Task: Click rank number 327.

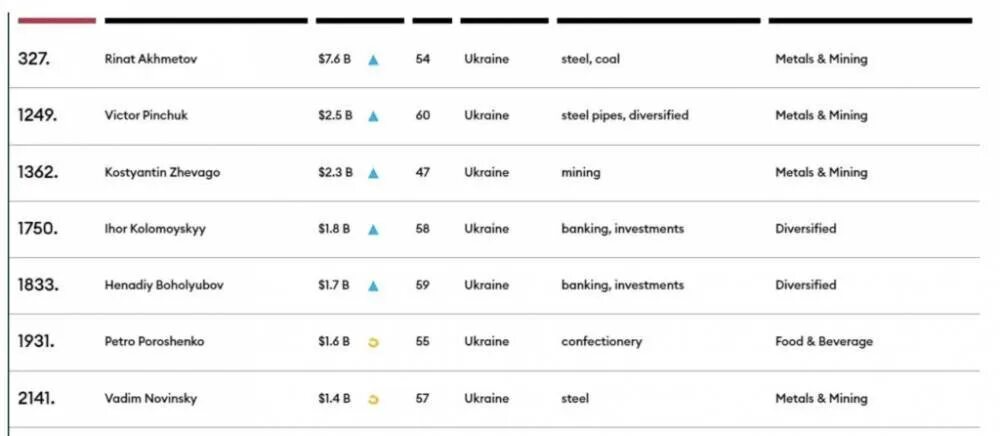Action: pos(34,59)
